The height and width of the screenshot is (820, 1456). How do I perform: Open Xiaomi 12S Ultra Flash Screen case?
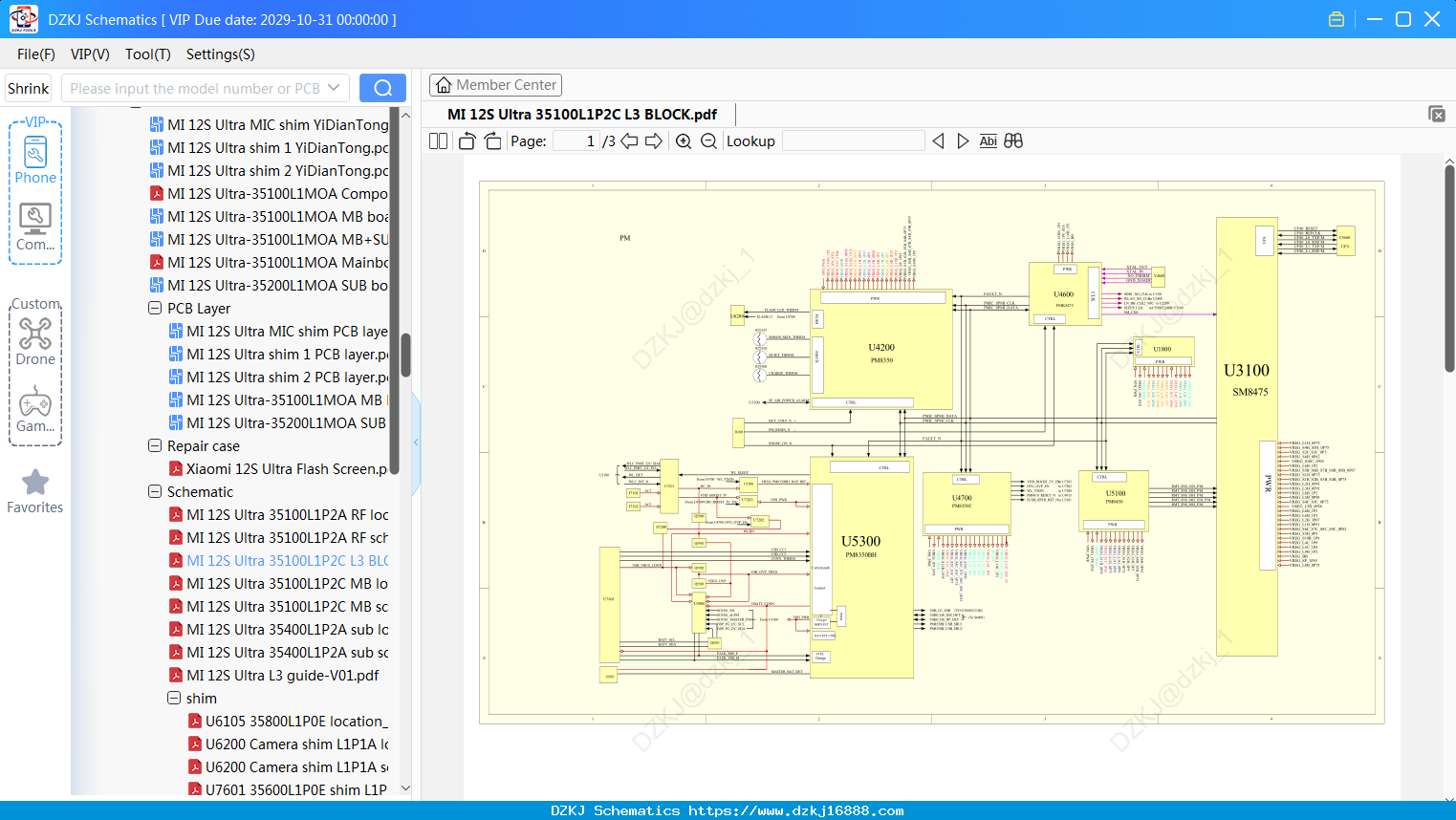tap(279, 468)
